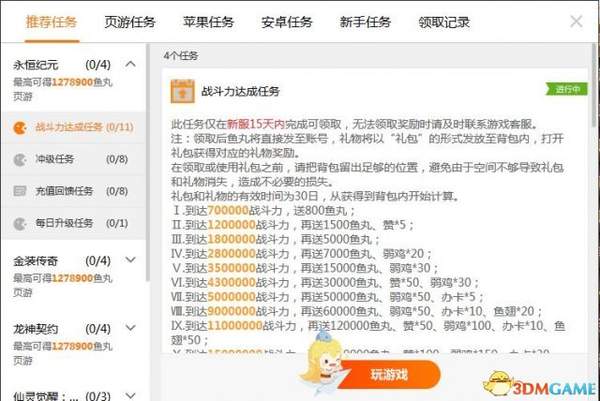Click the gray icon beside 冲级任务
This screenshot has width=600, height=401.
click(20, 160)
